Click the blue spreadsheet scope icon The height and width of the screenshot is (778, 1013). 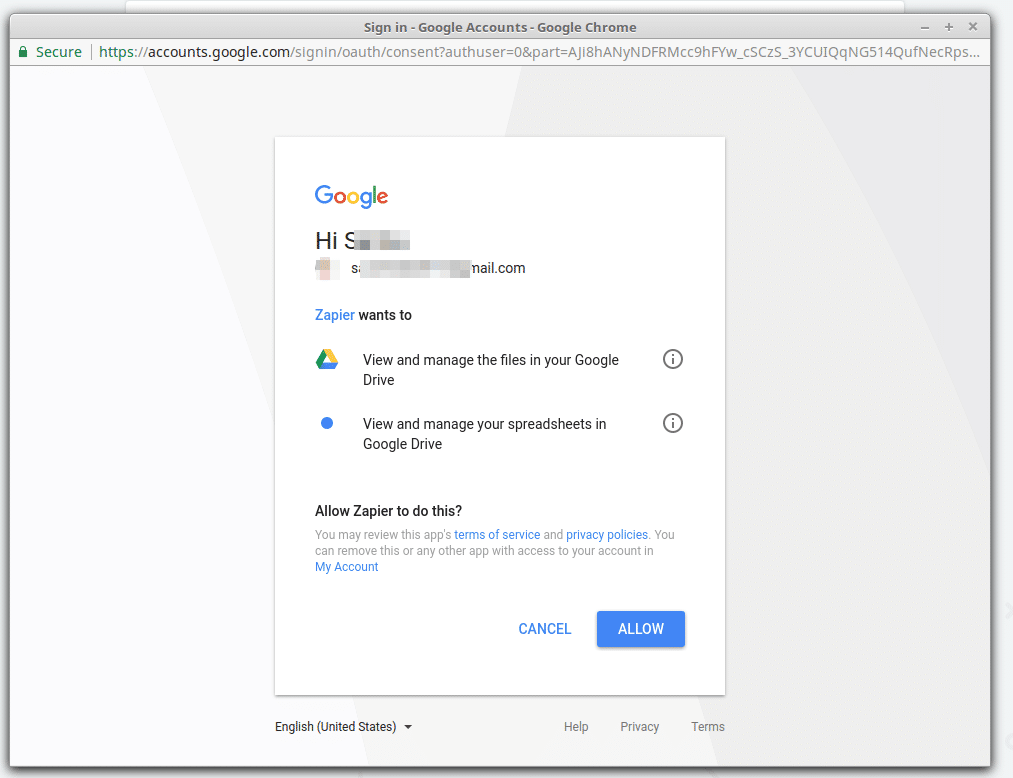tap(326, 422)
